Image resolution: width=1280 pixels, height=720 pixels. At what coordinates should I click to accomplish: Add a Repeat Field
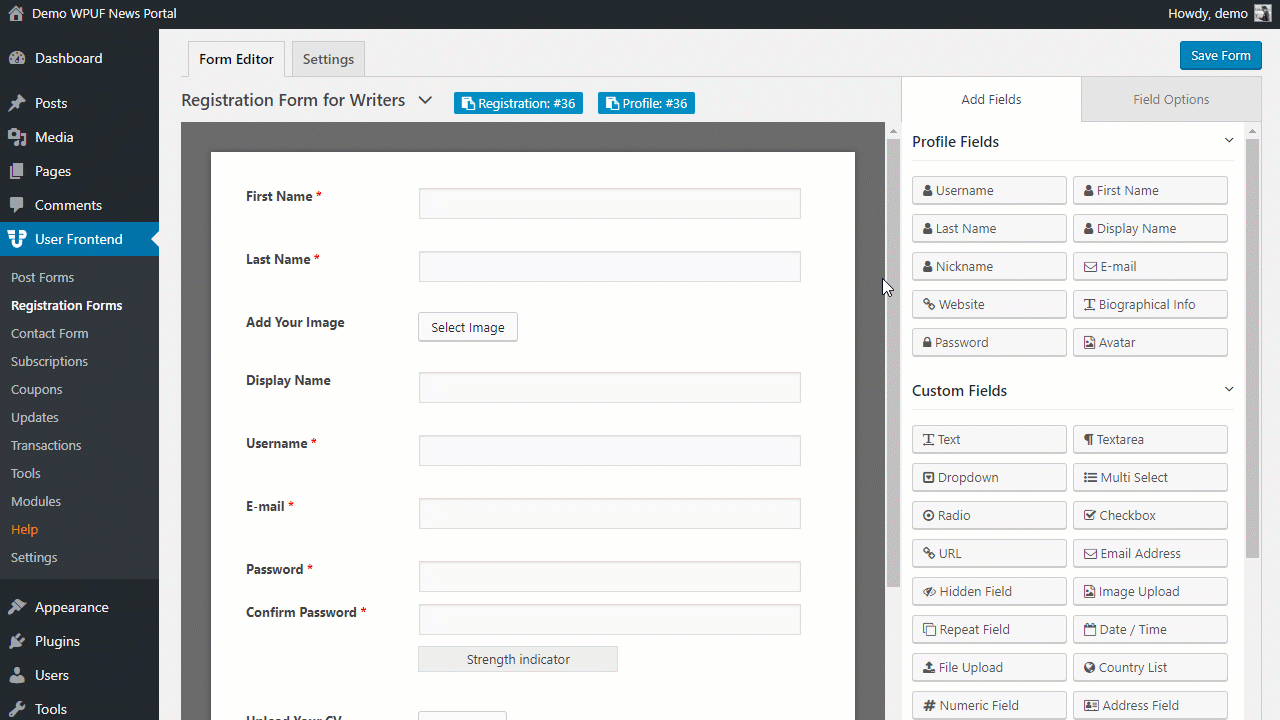pyautogui.click(x=989, y=629)
